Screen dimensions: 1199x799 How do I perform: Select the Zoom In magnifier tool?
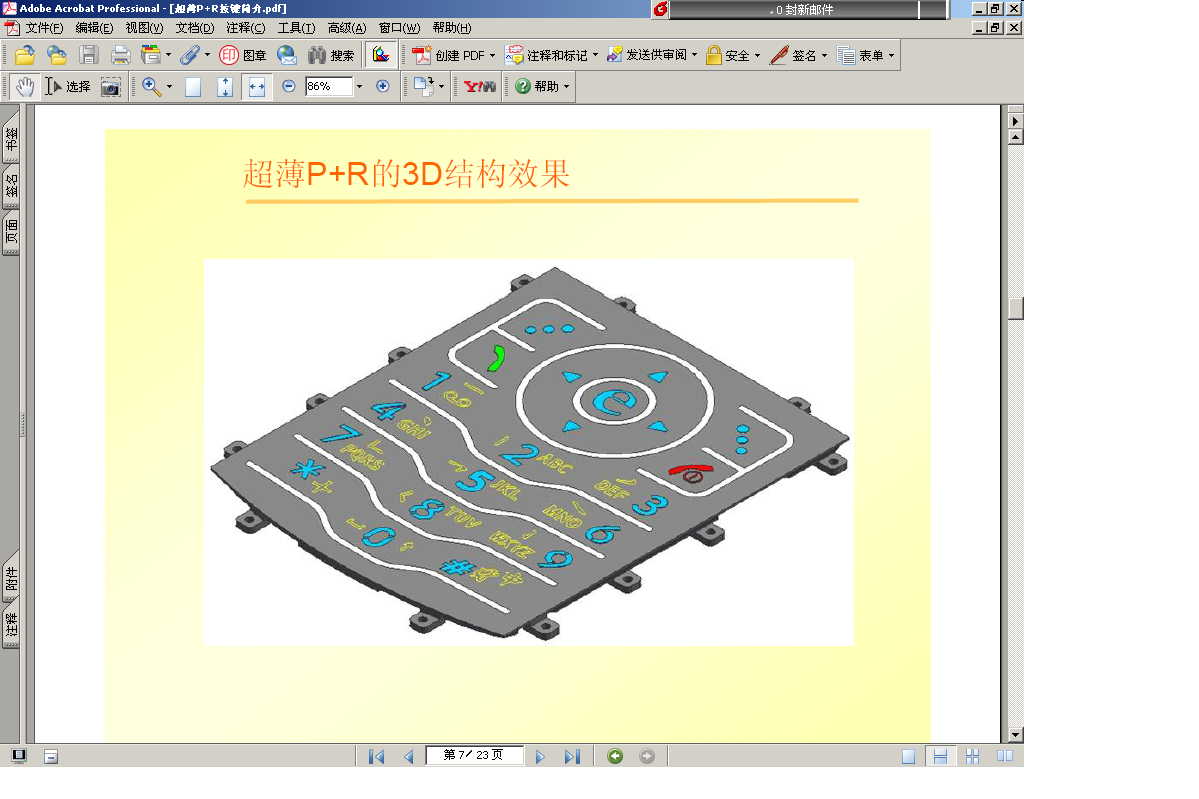pos(151,86)
